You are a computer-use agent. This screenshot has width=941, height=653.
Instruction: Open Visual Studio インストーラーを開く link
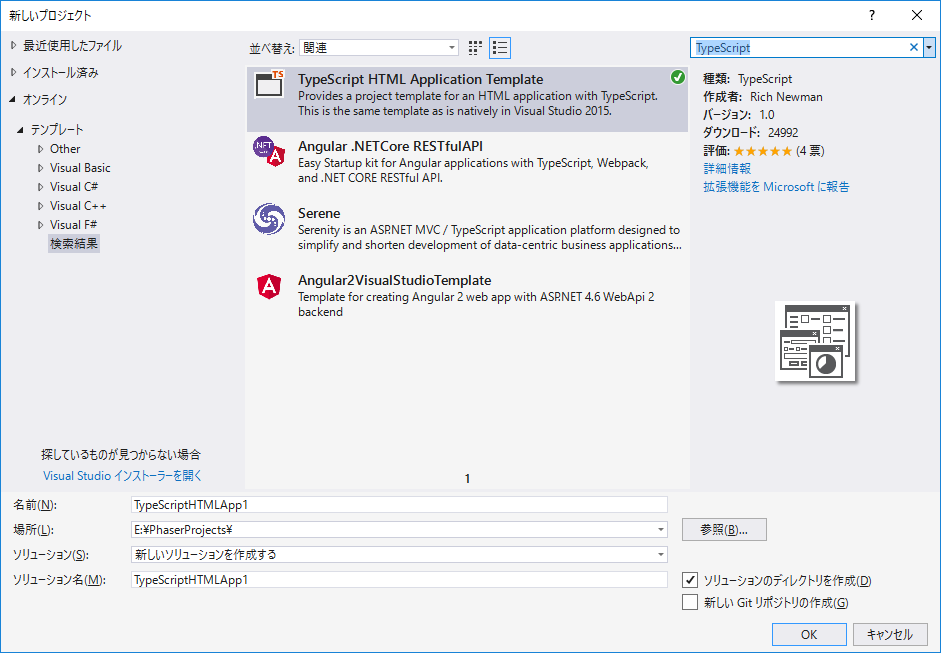point(122,476)
